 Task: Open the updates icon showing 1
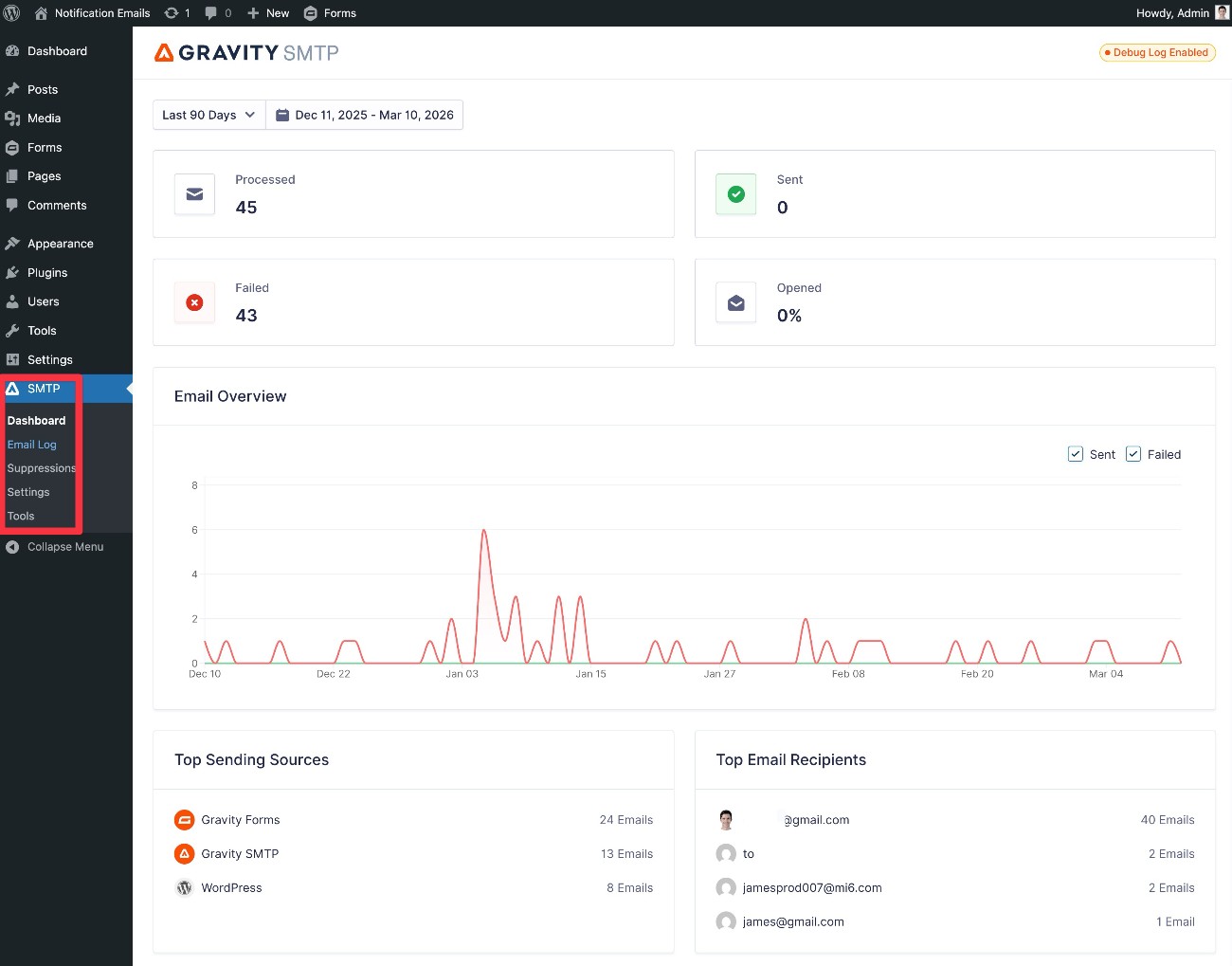177,13
